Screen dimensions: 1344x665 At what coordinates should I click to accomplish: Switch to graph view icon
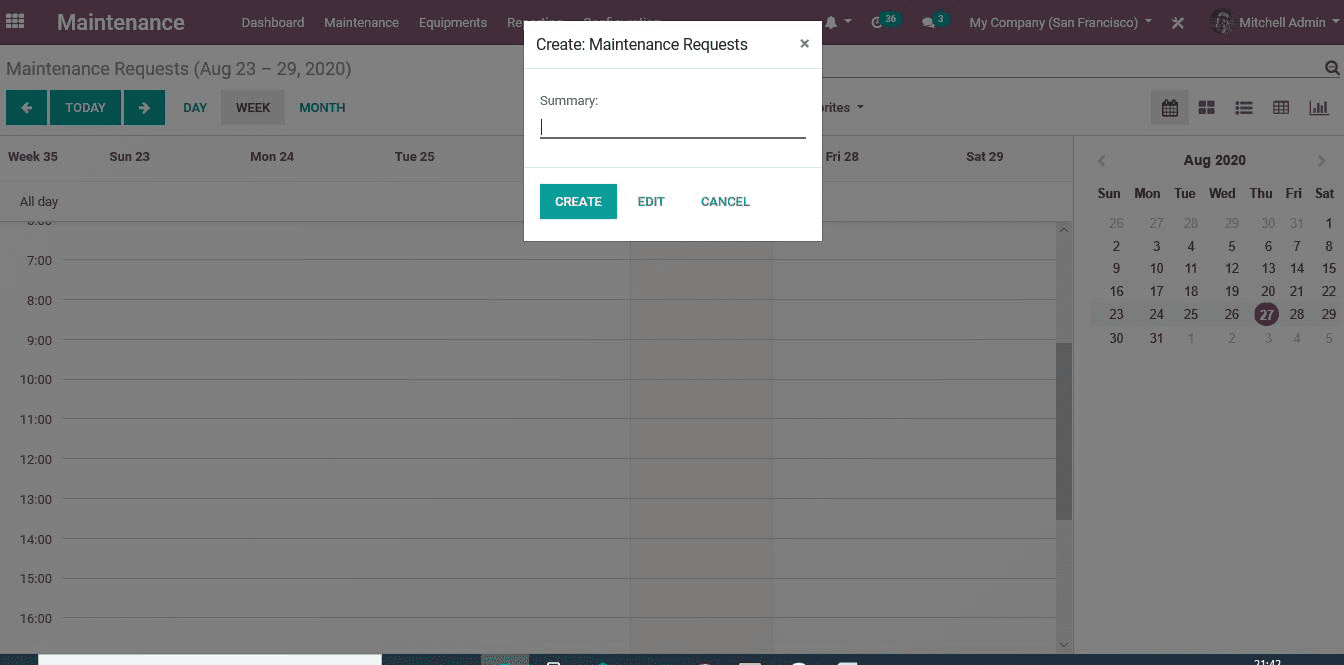click(1319, 108)
